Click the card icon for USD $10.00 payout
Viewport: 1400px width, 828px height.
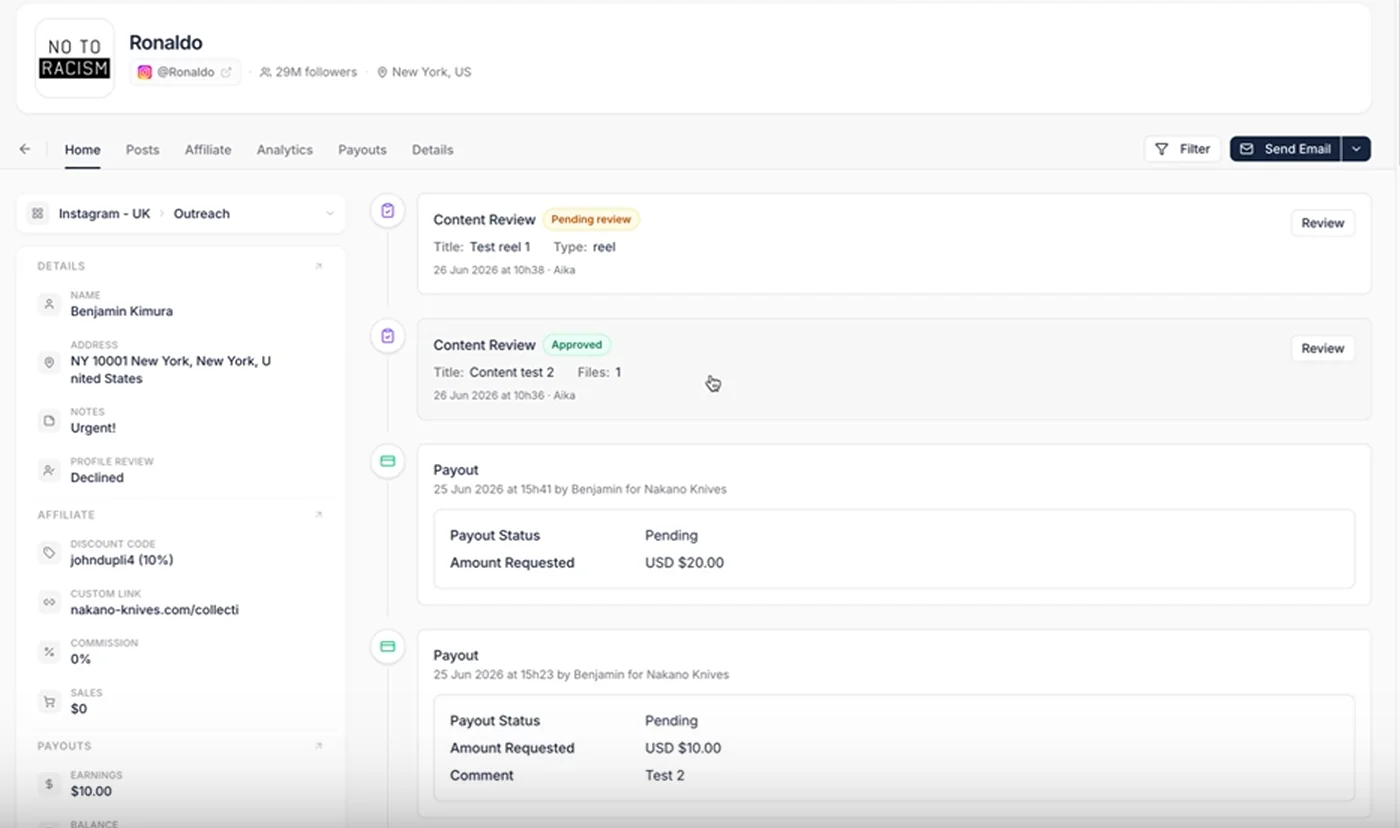(388, 646)
